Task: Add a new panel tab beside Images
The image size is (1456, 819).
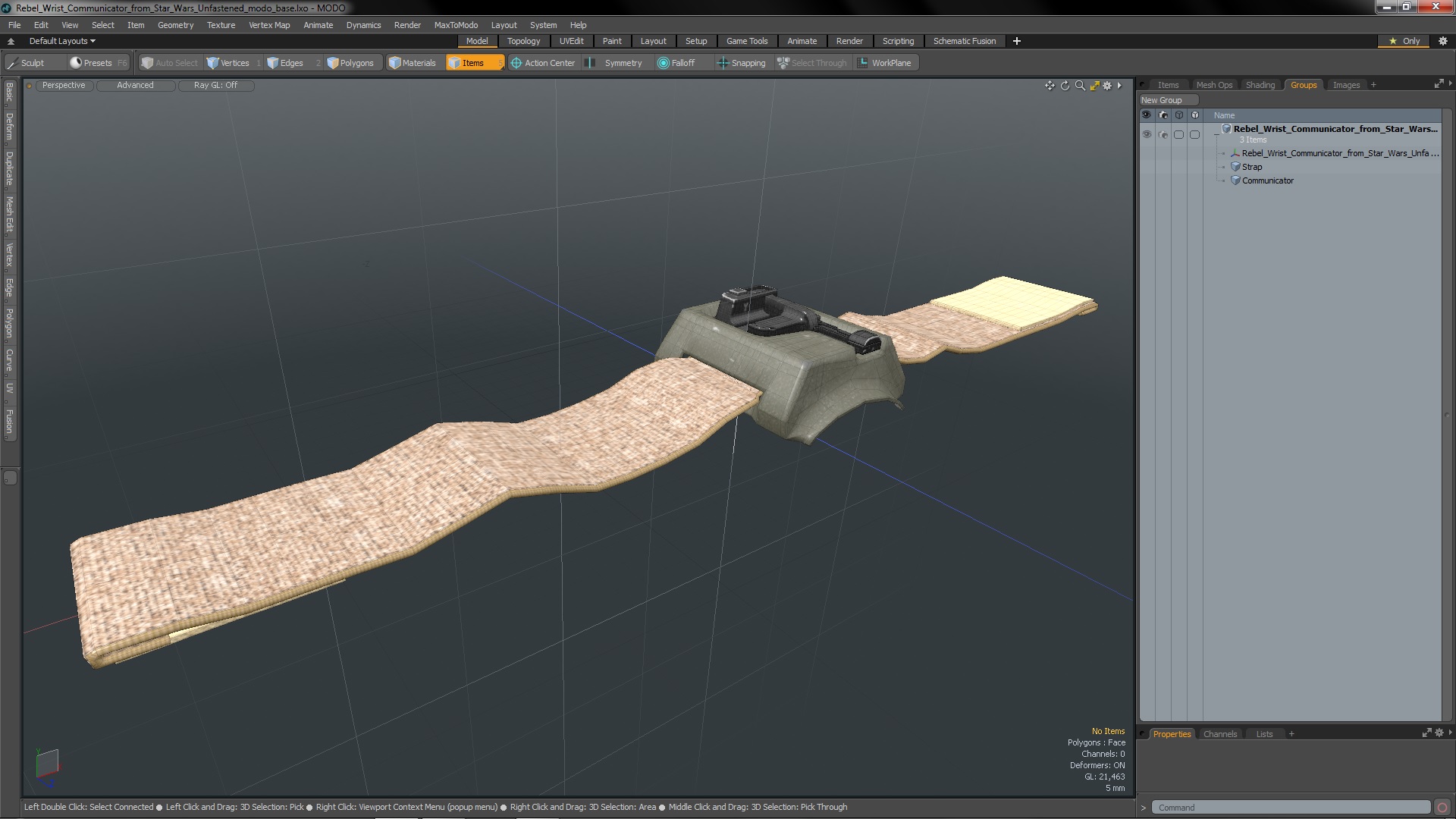Action: click(1373, 85)
